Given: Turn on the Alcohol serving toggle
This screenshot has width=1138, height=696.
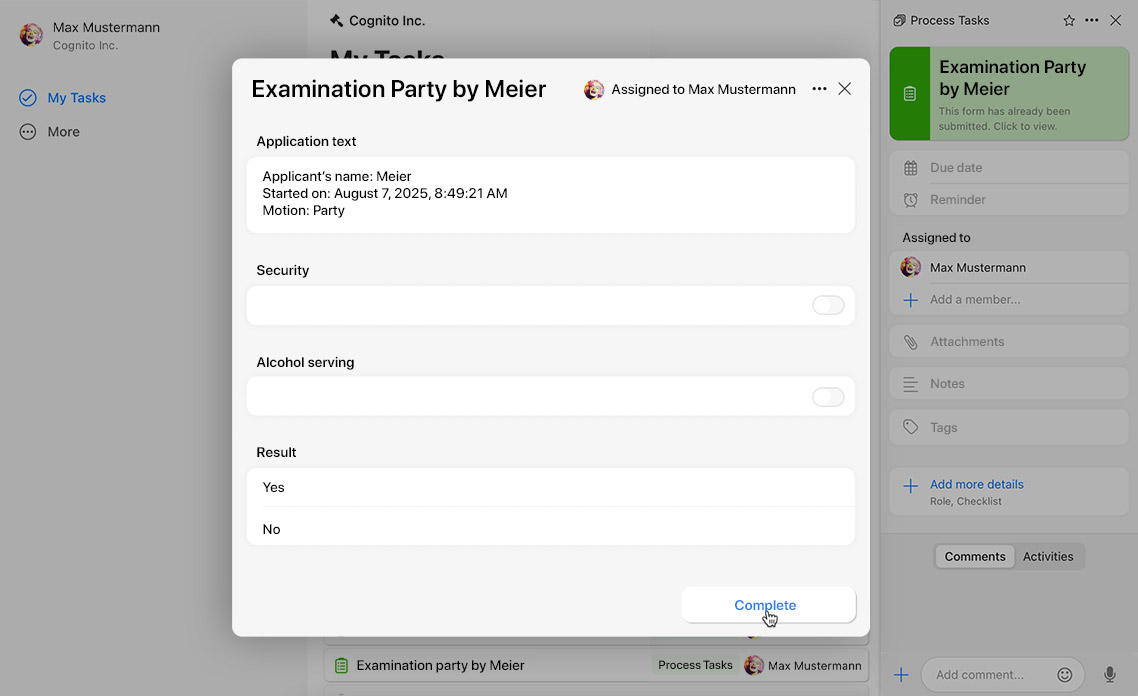Looking at the screenshot, I should click(828, 398).
